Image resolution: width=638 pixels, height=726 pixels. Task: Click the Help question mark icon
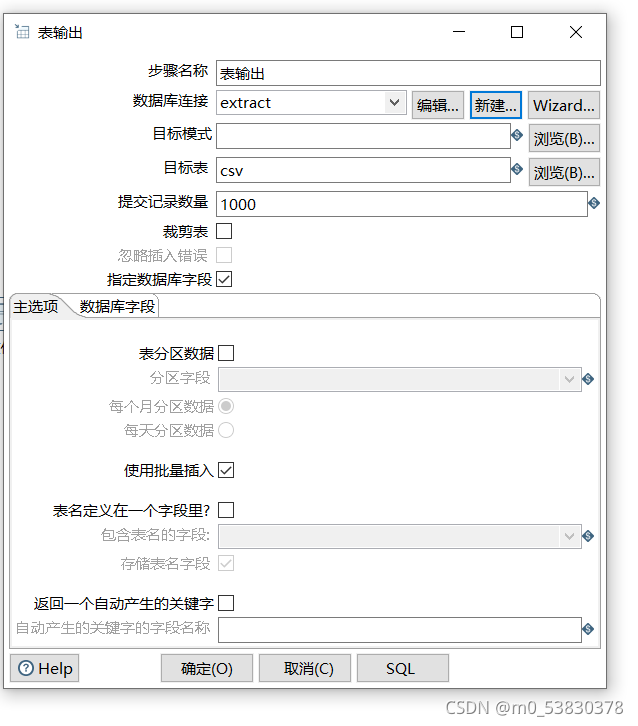(26, 668)
